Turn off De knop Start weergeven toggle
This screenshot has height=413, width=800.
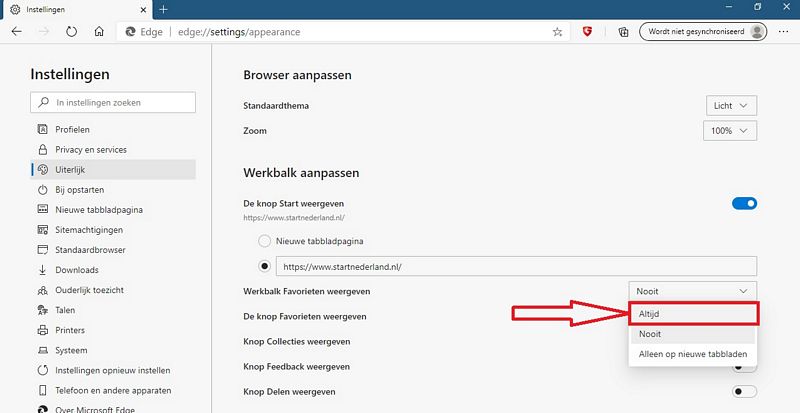click(744, 204)
